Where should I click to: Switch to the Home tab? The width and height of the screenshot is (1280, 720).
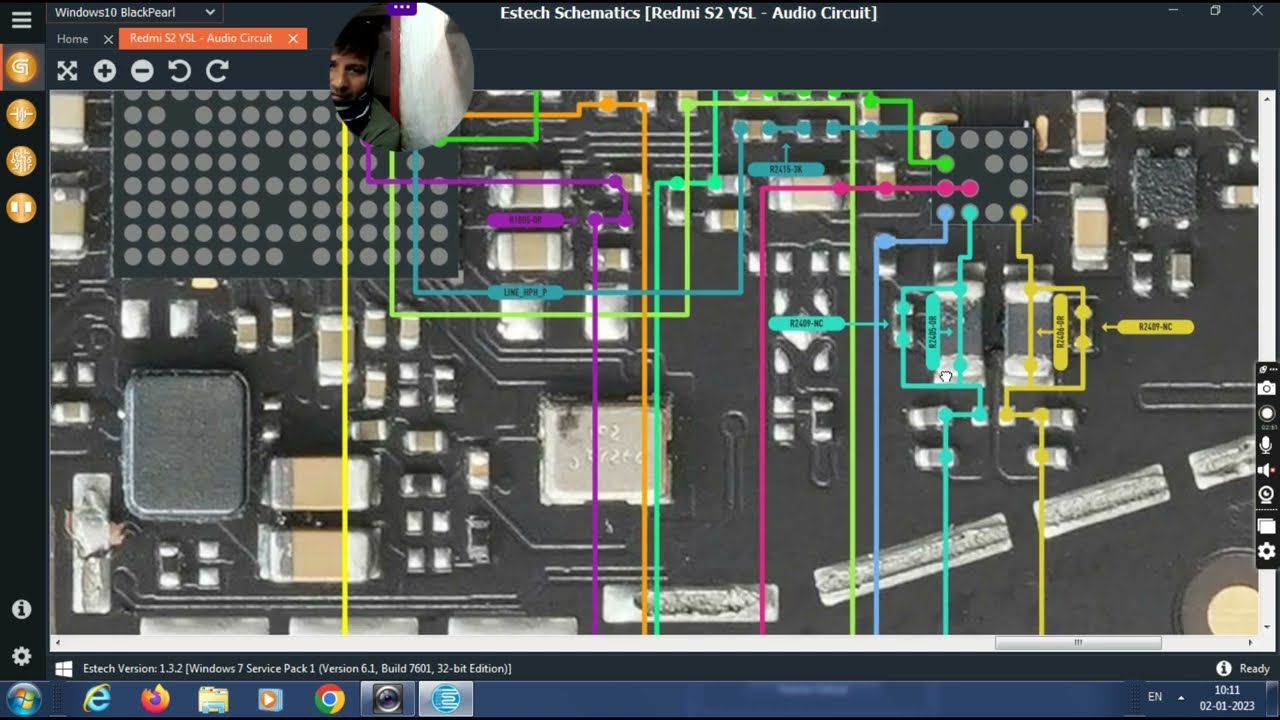(x=73, y=38)
